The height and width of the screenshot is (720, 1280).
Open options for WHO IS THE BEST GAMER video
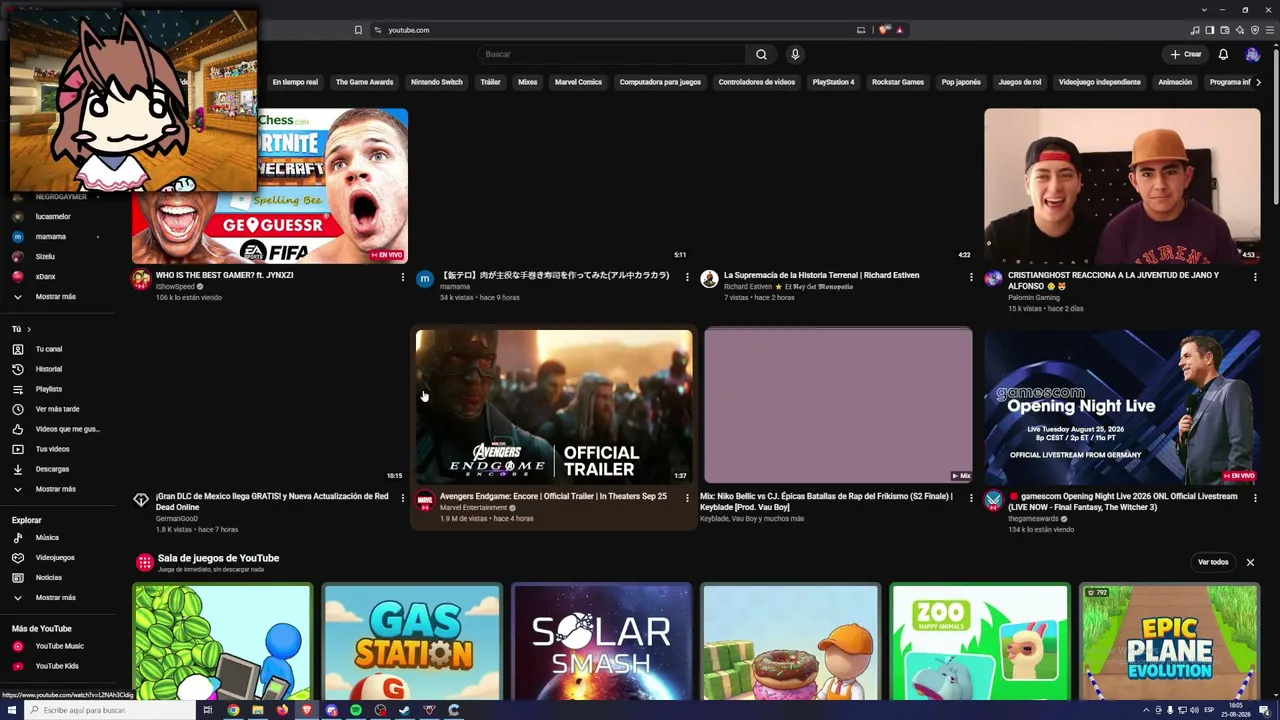tap(403, 277)
